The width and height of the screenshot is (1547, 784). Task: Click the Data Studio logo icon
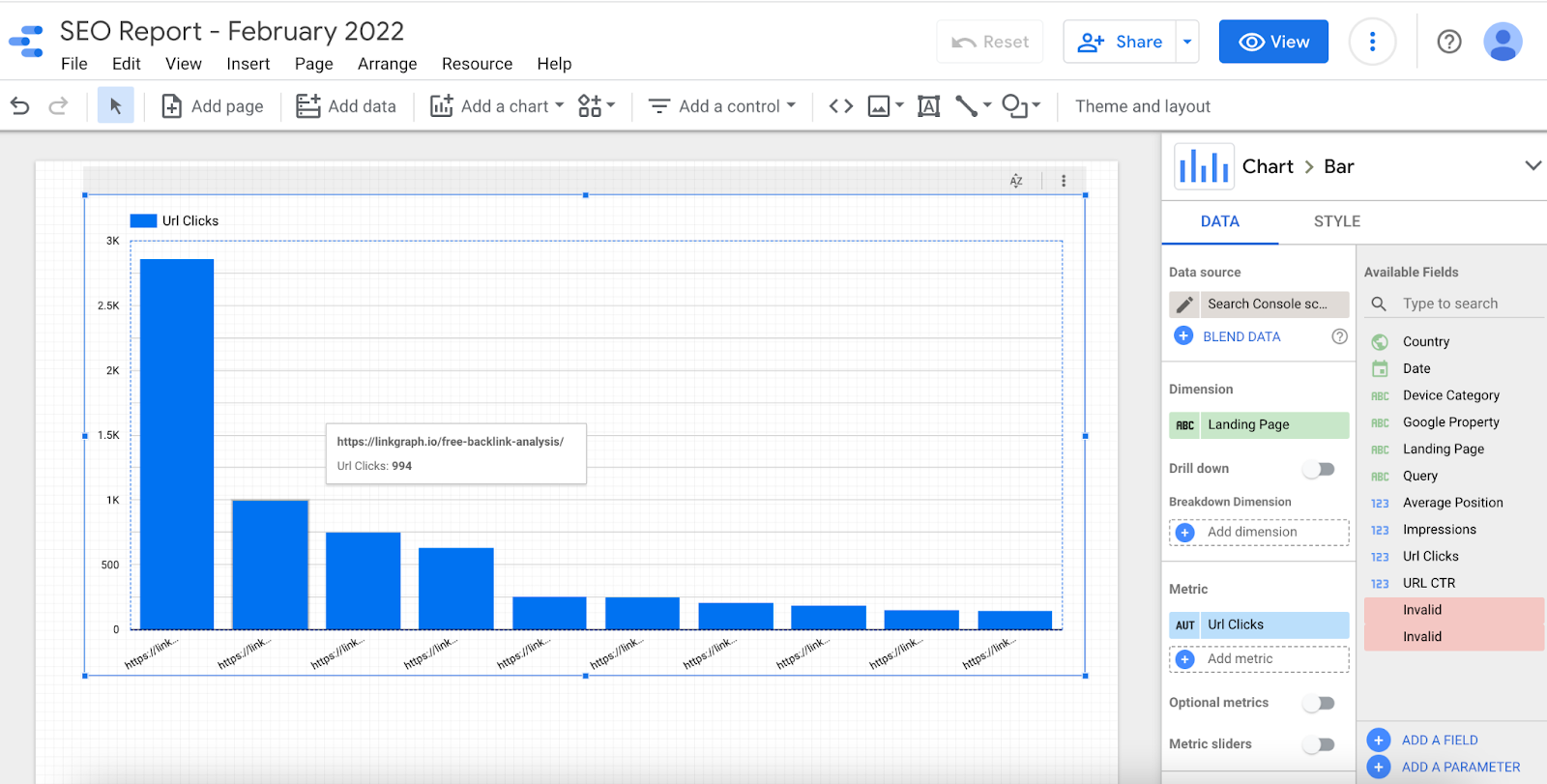point(27,42)
